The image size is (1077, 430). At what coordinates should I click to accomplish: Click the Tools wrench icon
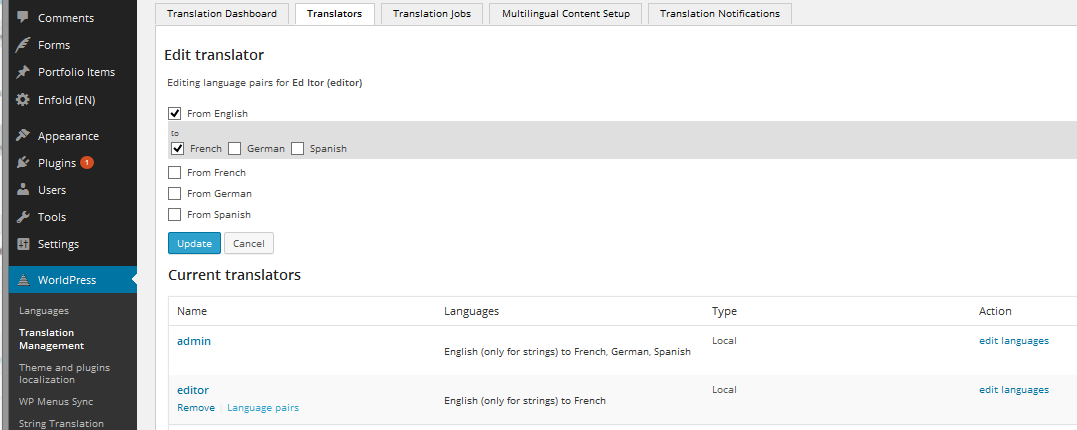click(x=23, y=217)
